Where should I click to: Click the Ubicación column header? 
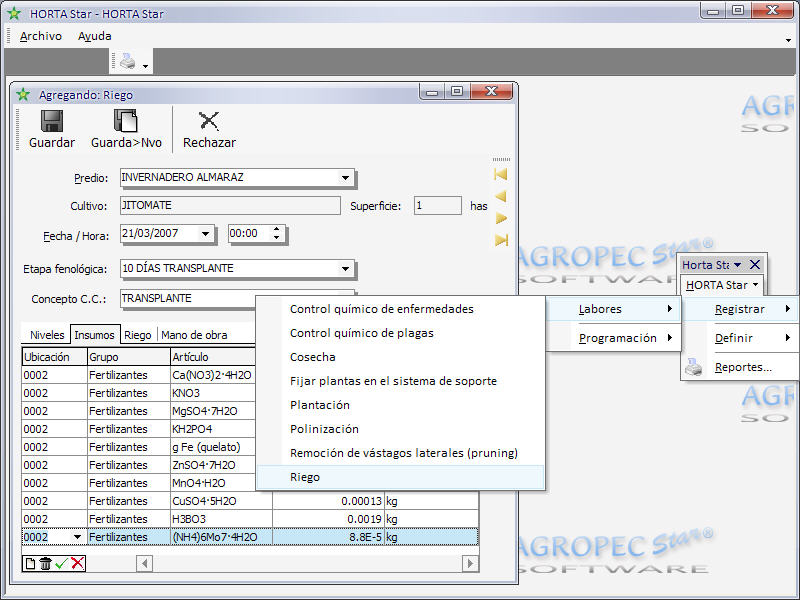pos(55,357)
